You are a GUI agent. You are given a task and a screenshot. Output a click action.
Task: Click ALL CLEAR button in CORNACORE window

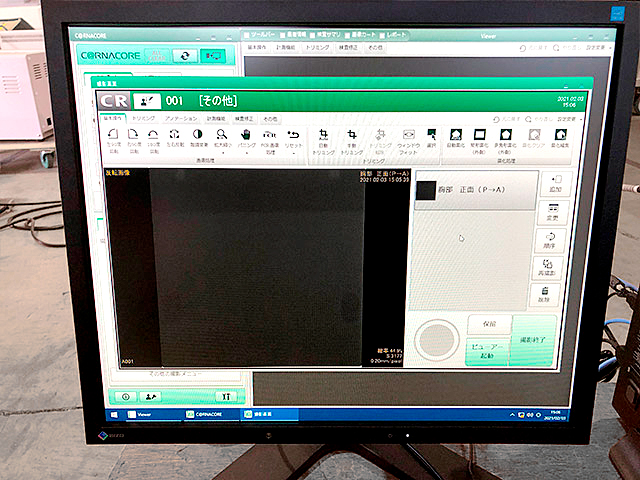[x=157, y=56]
